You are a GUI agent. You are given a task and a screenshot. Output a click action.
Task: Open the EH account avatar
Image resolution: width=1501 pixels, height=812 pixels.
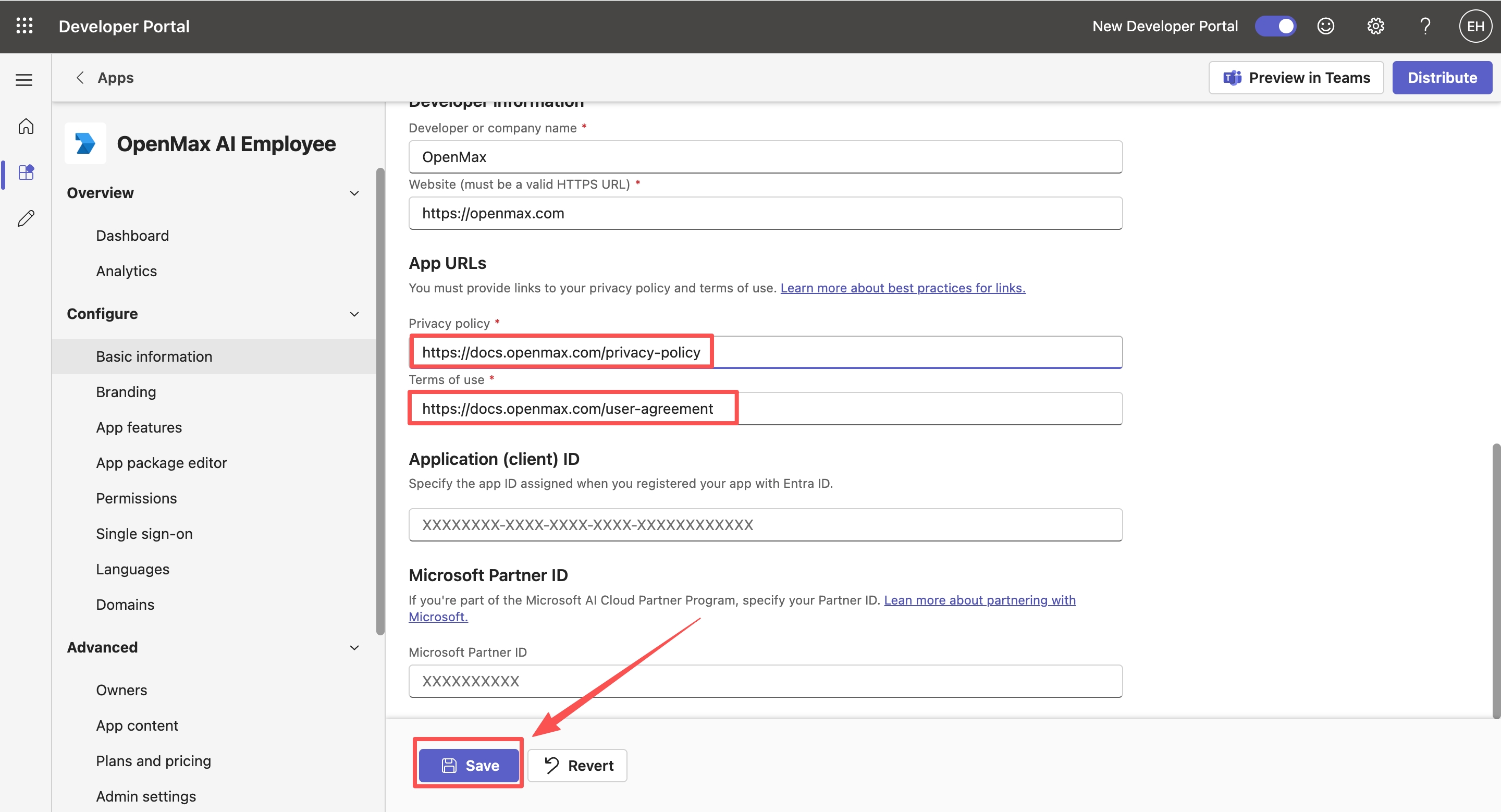[x=1475, y=26]
